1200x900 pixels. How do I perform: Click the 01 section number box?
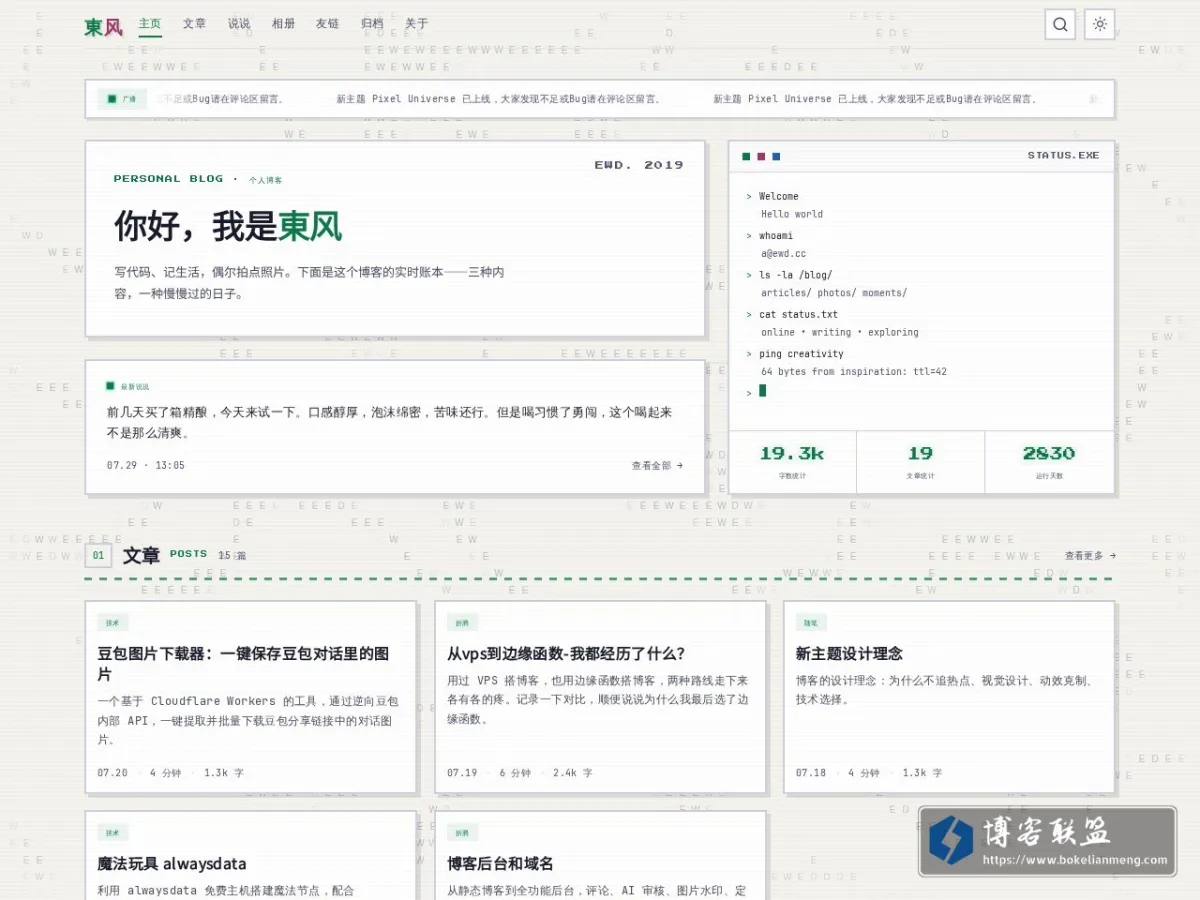coord(98,555)
